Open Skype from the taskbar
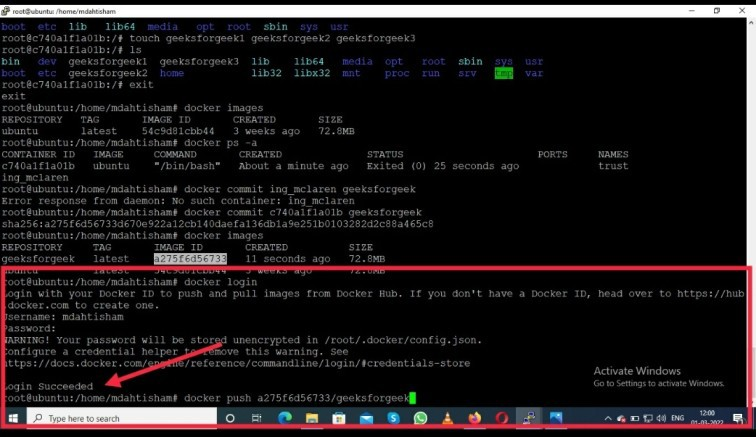Screen dimensions: 756x437 coord(393,418)
